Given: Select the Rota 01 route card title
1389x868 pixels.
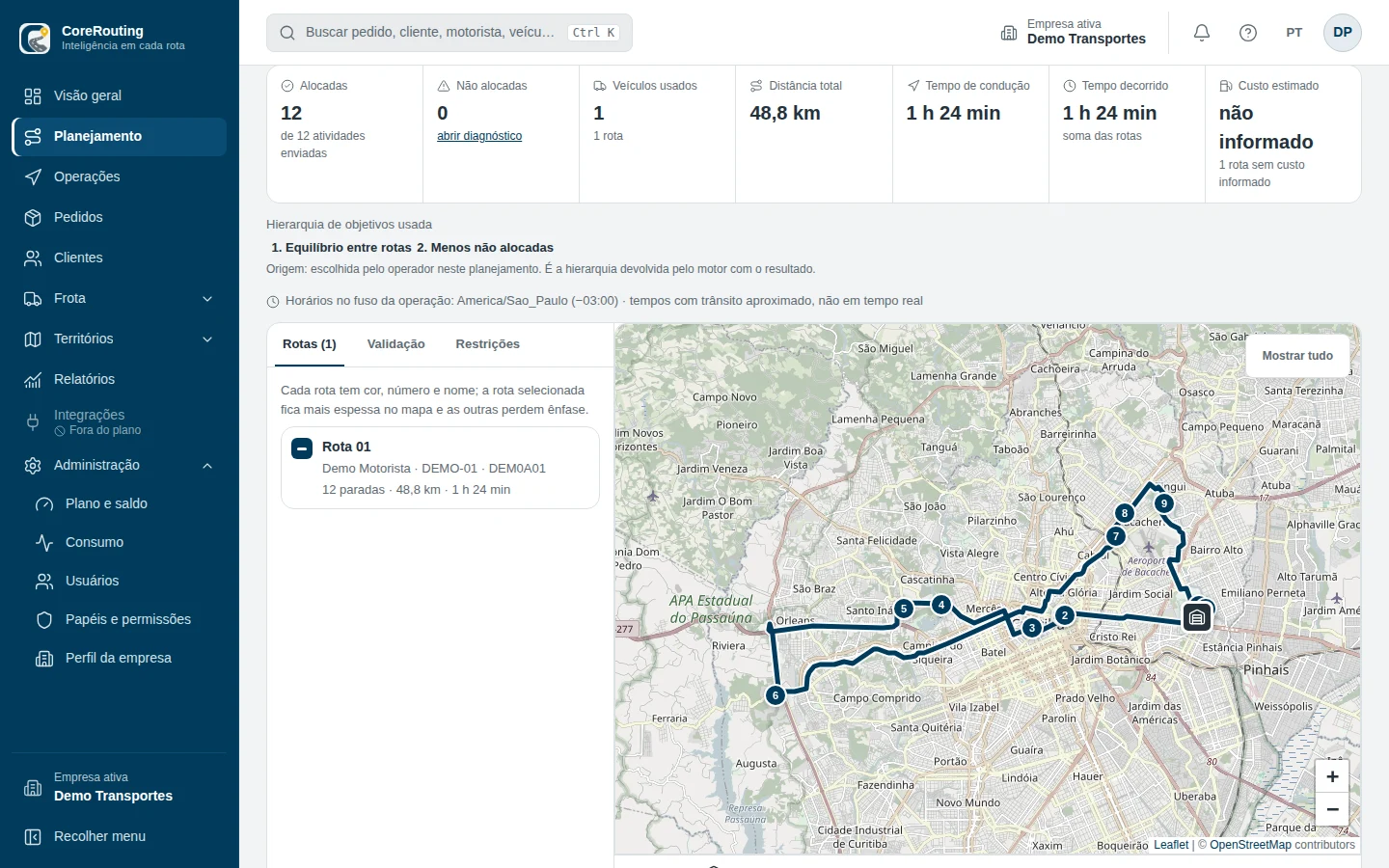Looking at the screenshot, I should [346, 448].
